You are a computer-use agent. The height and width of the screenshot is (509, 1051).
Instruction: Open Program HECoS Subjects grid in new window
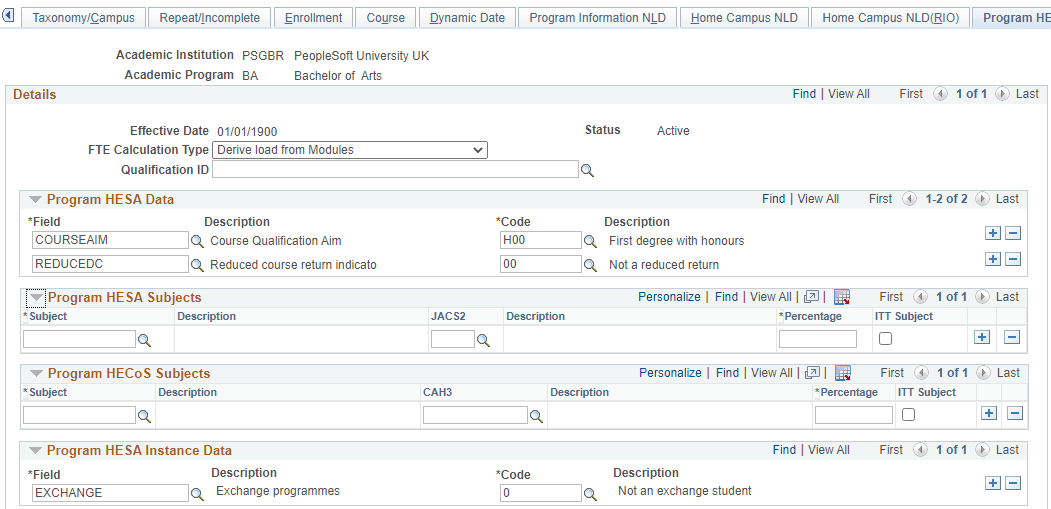(x=811, y=373)
